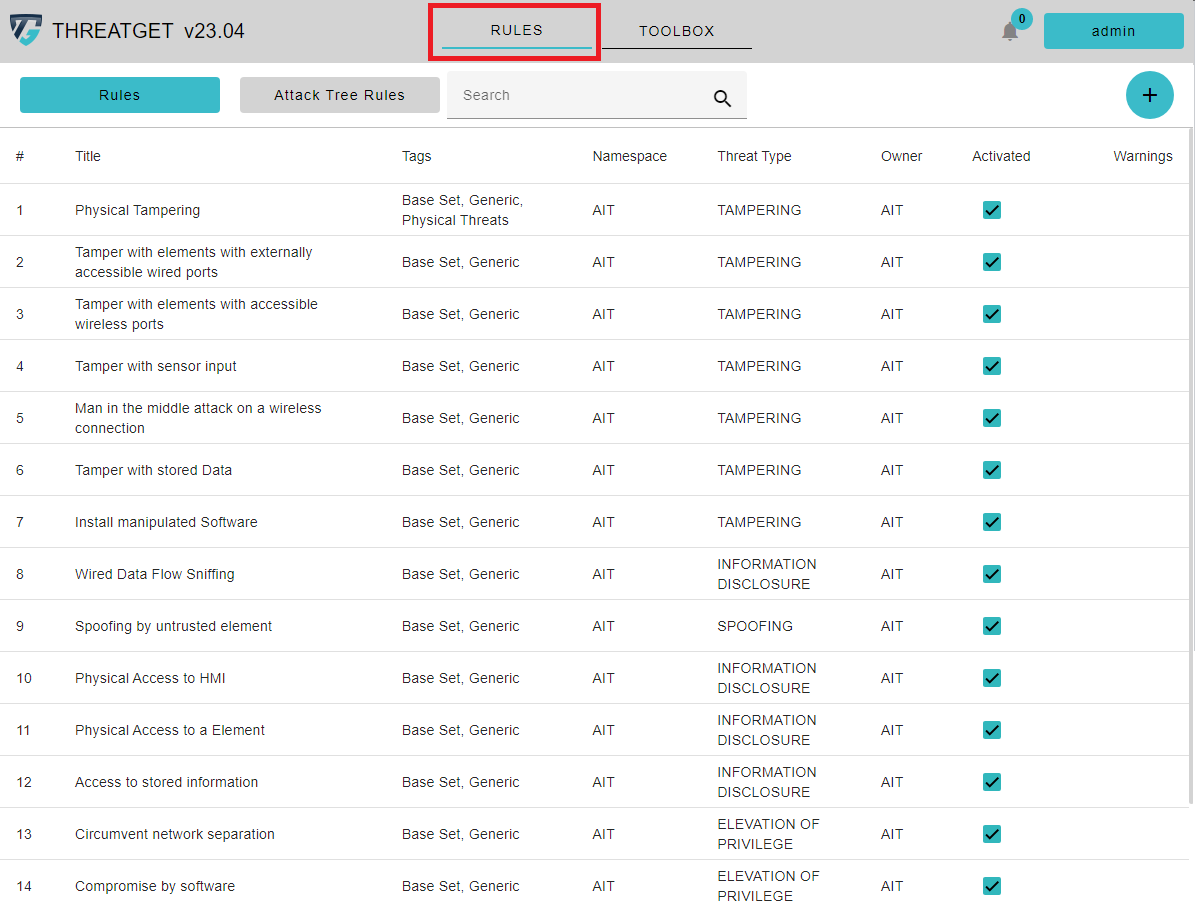Select the Rules tab in header
Screen dimensions: 1195x908
[x=516, y=30]
